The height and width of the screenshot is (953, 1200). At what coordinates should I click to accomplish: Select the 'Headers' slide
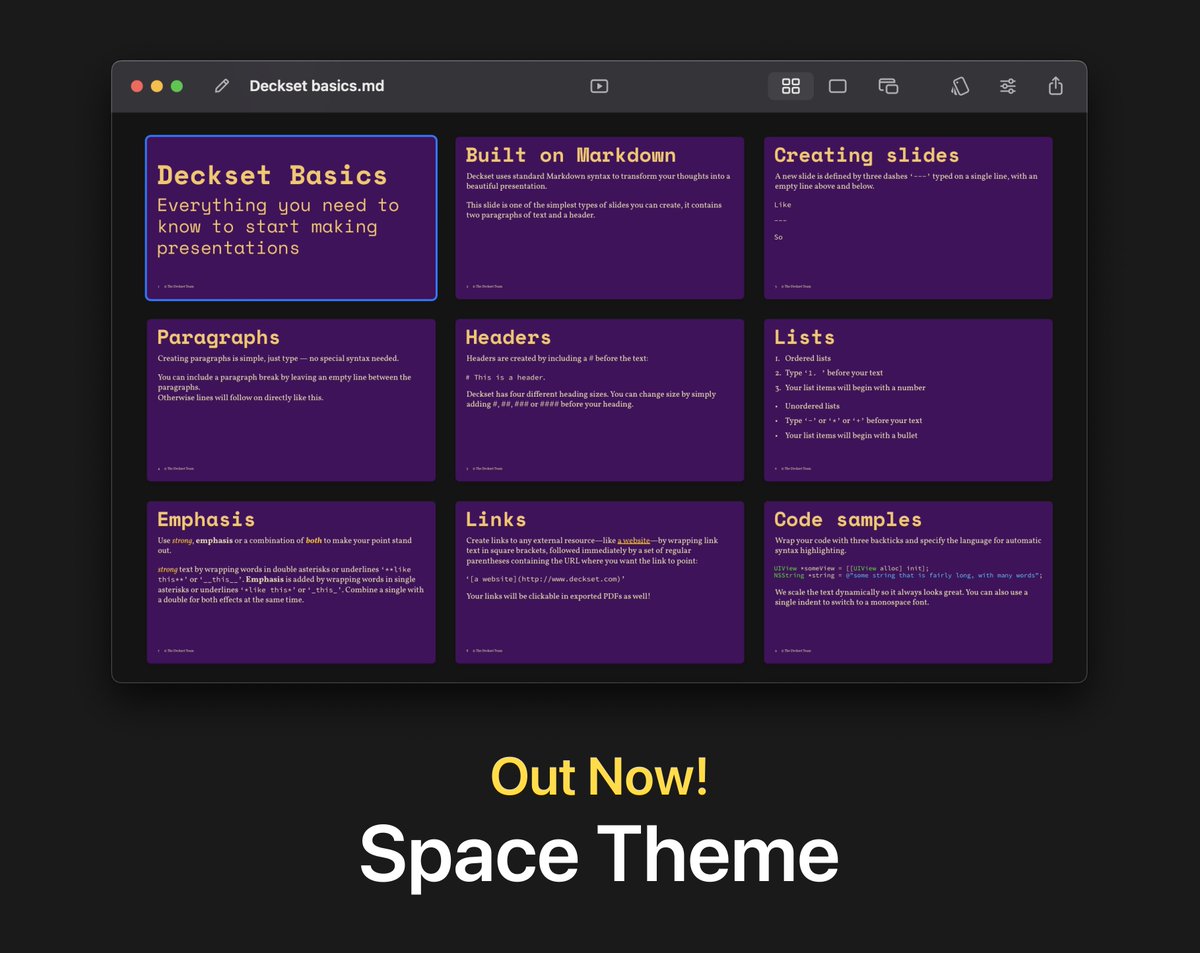click(x=599, y=399)
